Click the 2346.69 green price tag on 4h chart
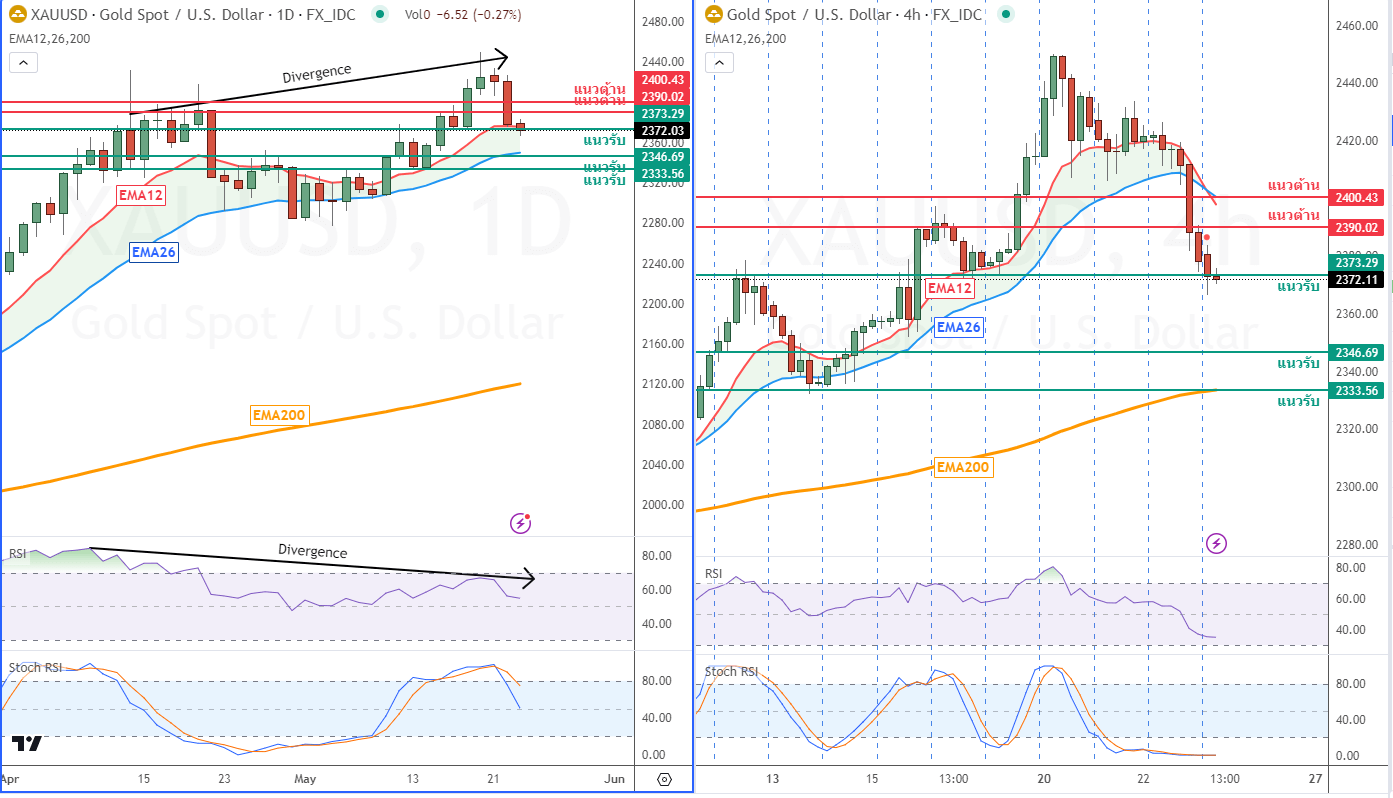Screen dimensions: 1393x798 [x=1356, y=352]
